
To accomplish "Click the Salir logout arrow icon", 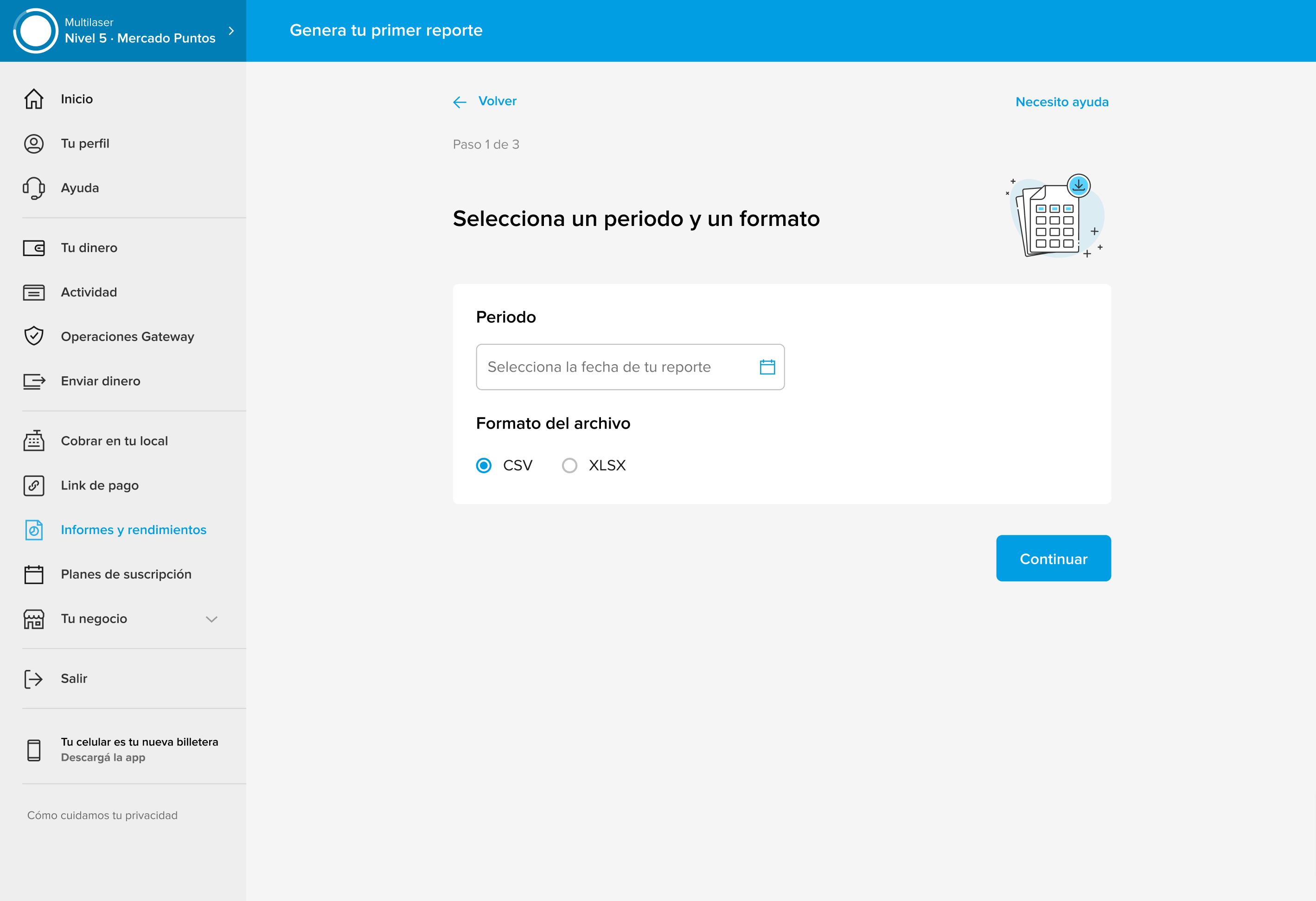I will pyautogui.click(x=34, y=679).
